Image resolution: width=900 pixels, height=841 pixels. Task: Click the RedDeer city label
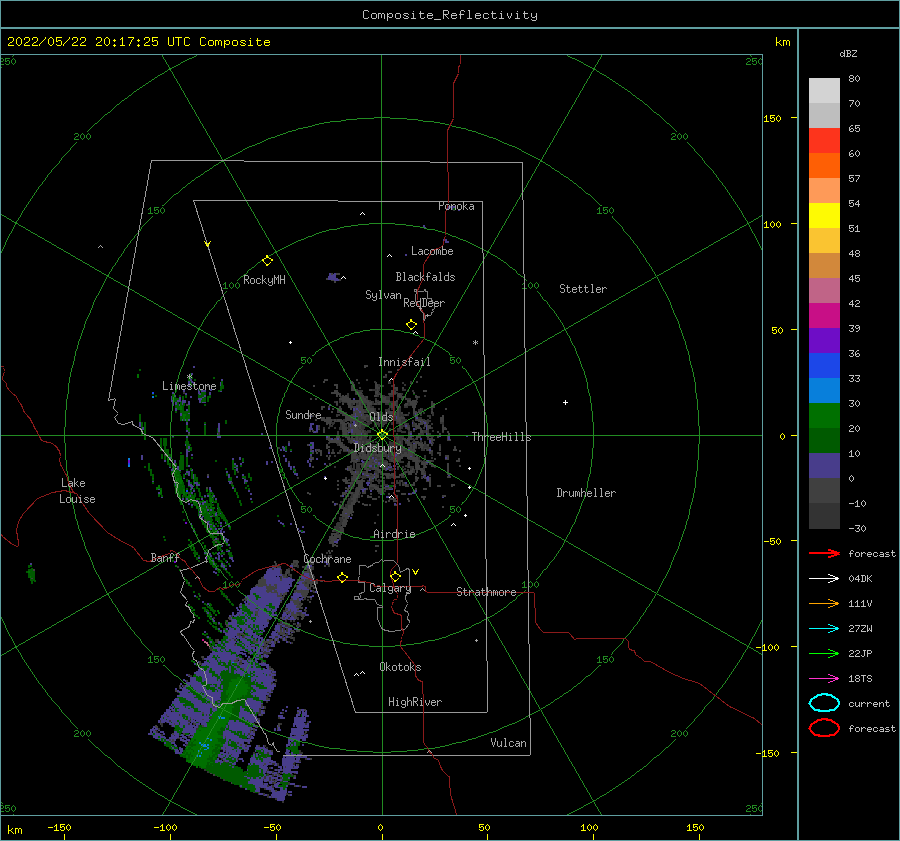[x=424, y=303]
